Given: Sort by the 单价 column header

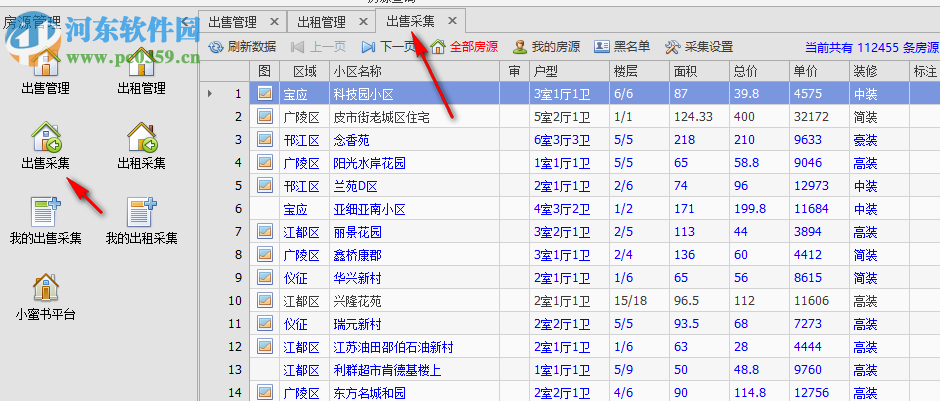Looking at the screenshot, I should coord(820,72).
